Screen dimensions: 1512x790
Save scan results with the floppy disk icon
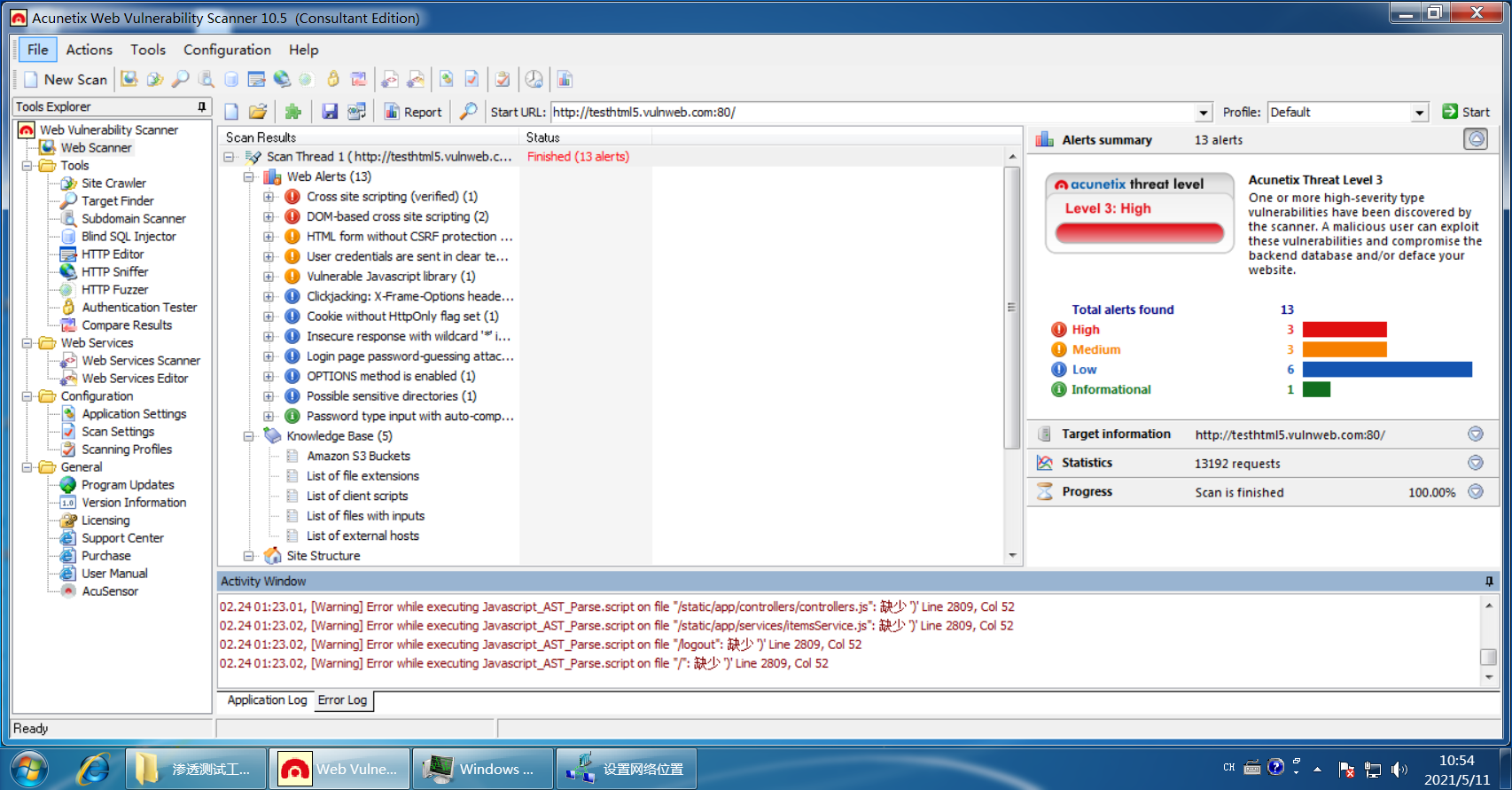[x=330, y=112]
